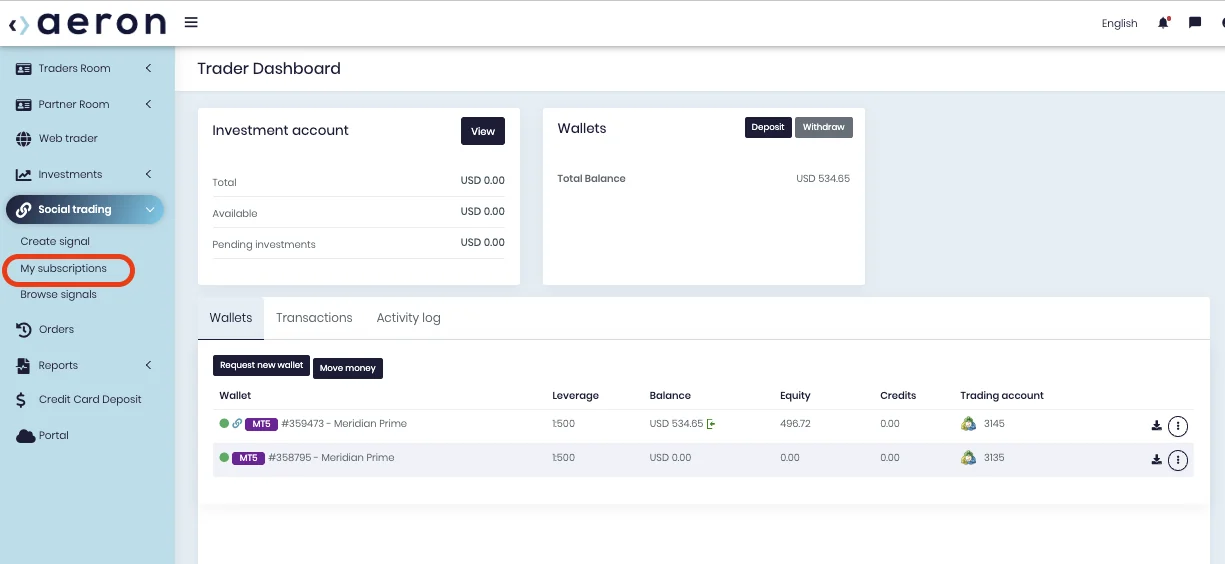The image size is (1225, 564).
Task: Click the Portal cloud icon
Action: (x=25, y=436)
